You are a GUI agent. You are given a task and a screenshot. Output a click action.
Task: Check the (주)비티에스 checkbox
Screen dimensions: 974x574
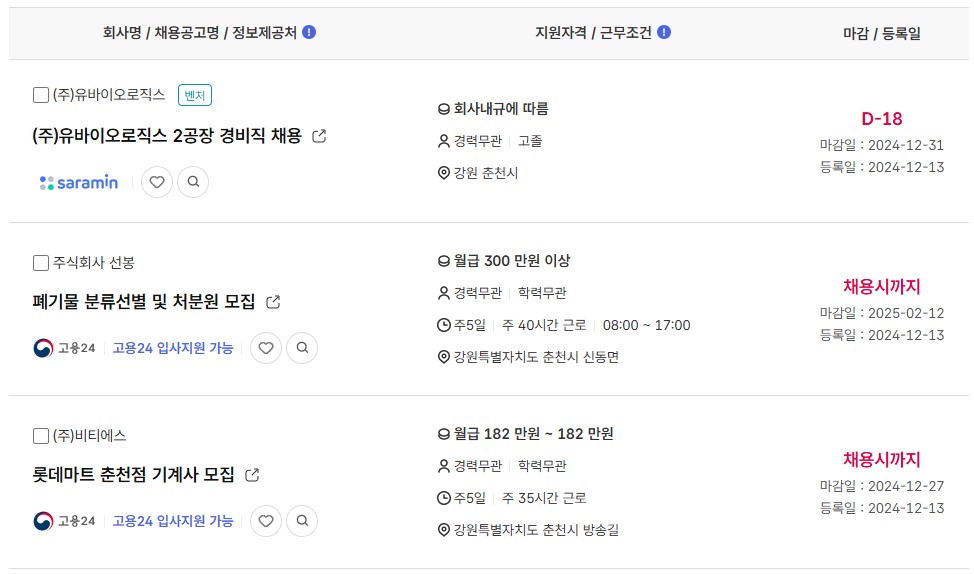[x=41, y=435]
